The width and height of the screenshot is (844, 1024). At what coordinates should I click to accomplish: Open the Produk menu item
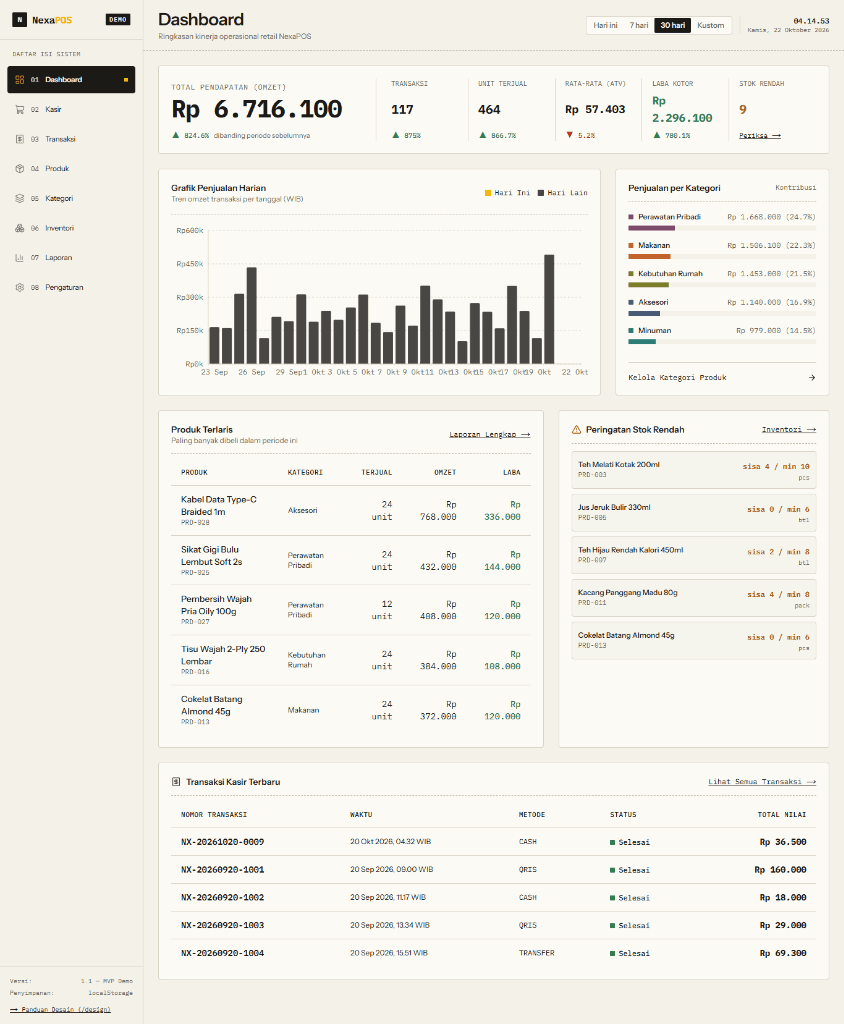click(71, 168)
